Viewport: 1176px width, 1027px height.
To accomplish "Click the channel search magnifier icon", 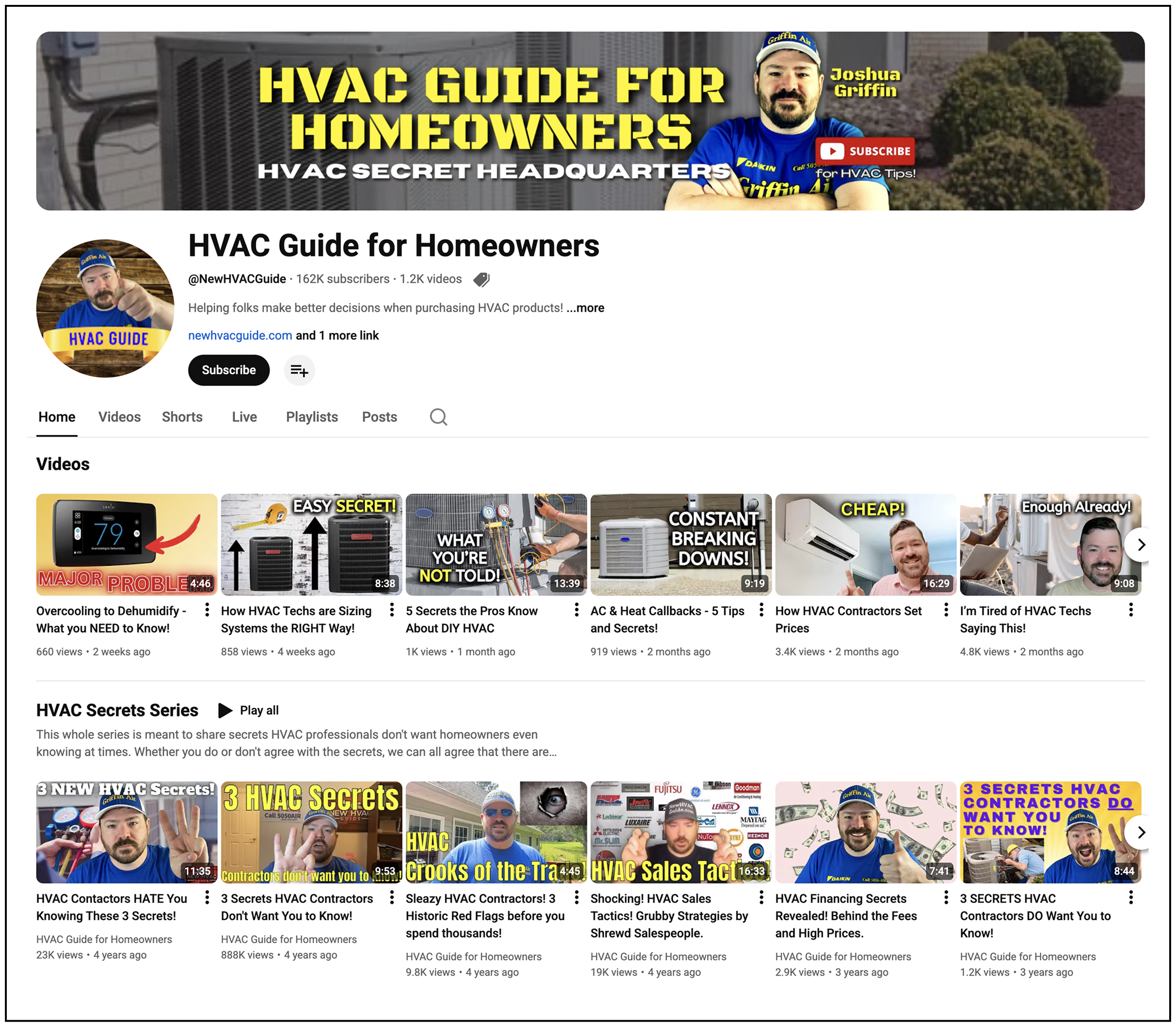I will click(x=438, y=417).
